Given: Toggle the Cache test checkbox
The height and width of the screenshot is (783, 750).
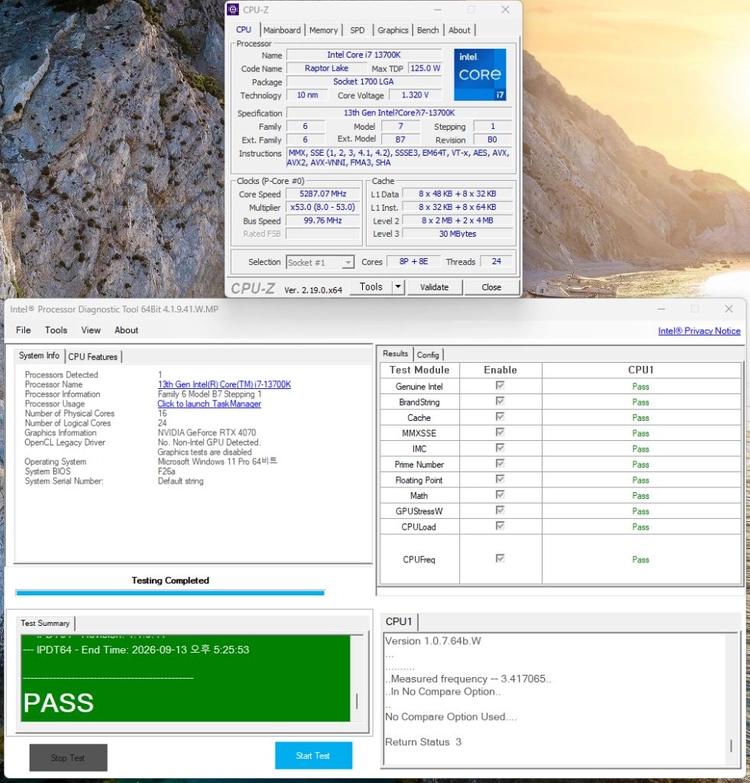Looking at the screenshot, I should (x=500, y=416).
